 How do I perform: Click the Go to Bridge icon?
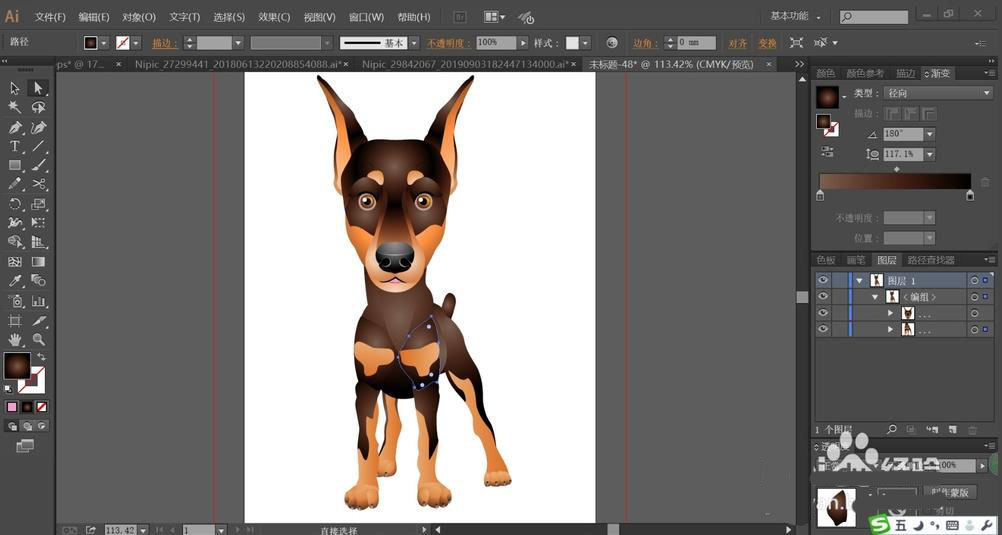[x=459, y=17]
